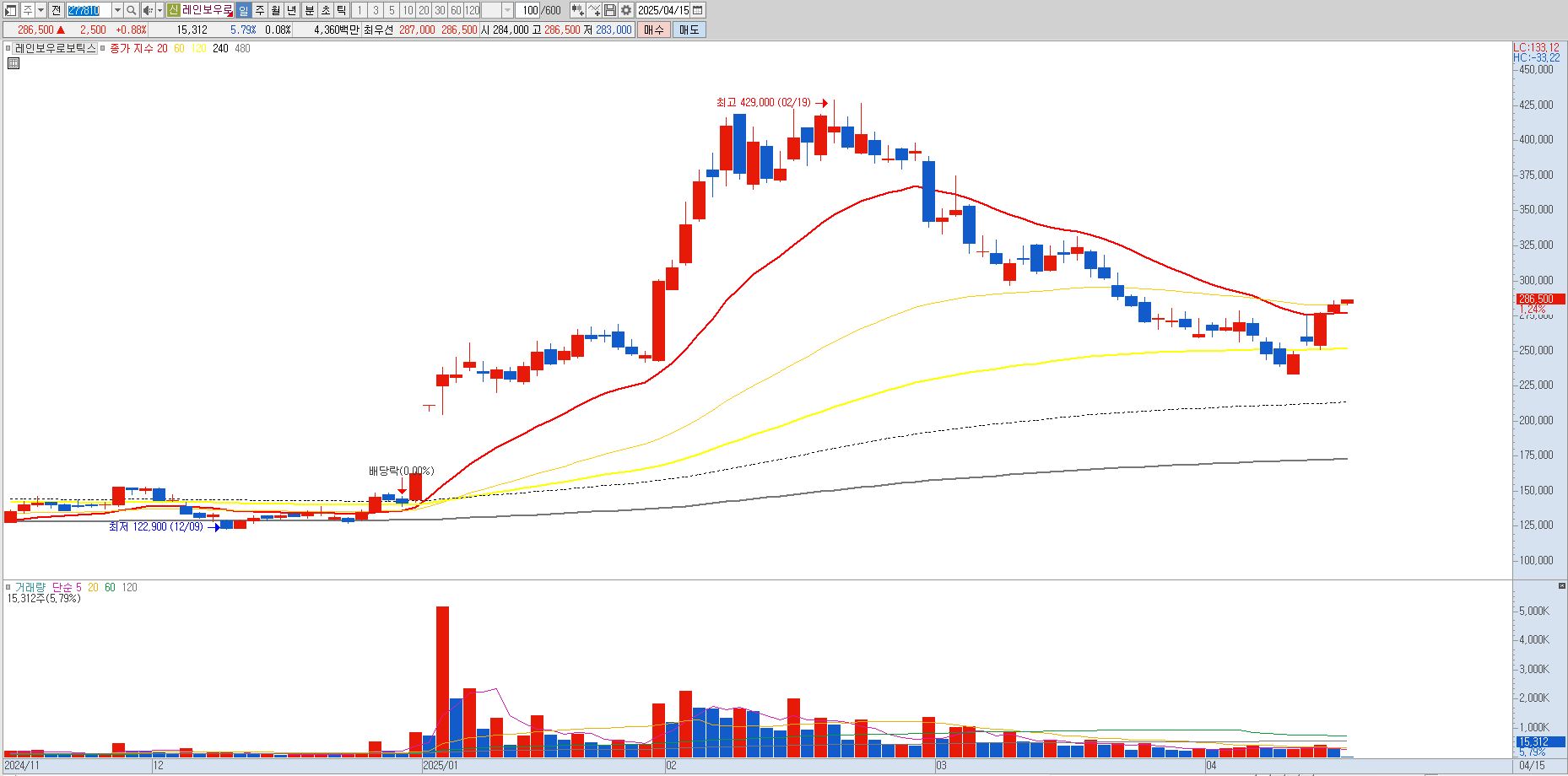1568x776 pixels.
Task: Expand the sound options dropdown arrow
Action: [160, 10]
